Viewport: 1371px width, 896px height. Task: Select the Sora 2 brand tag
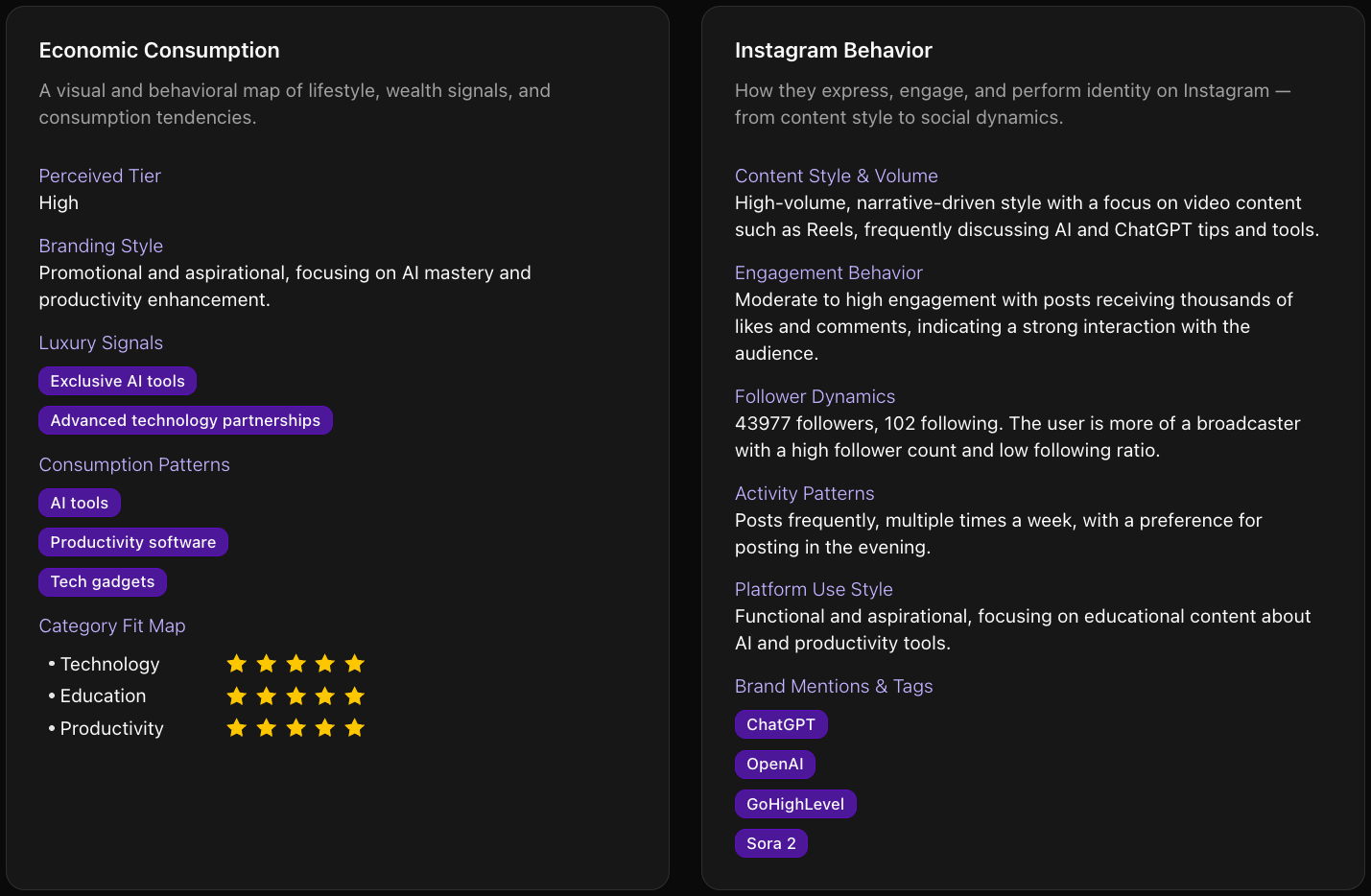tap(771, 843)
